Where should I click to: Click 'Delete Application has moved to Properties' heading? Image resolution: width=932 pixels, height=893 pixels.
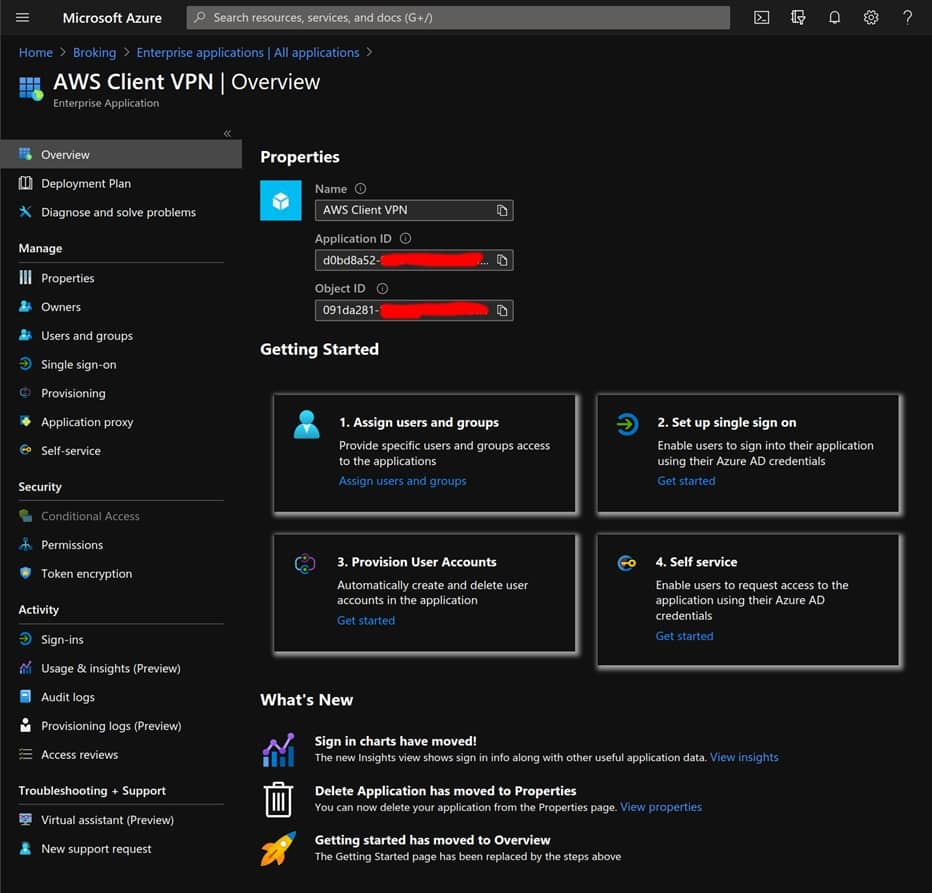click(x=445, y=791)
